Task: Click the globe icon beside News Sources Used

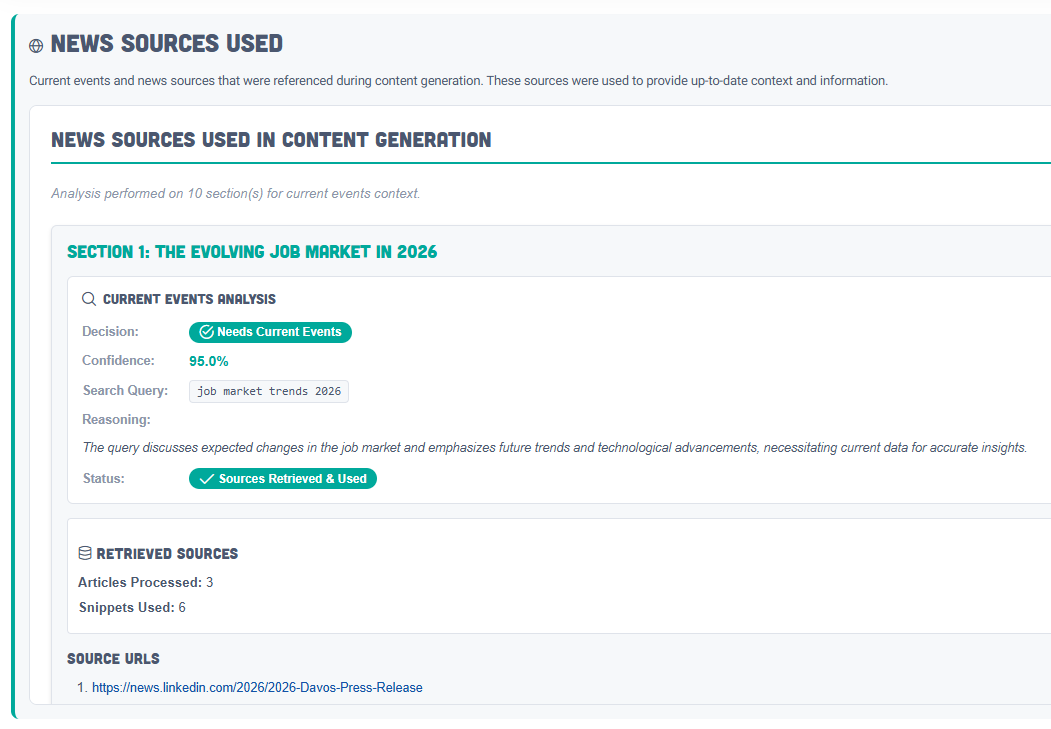Action: click(x=36, y=46)
